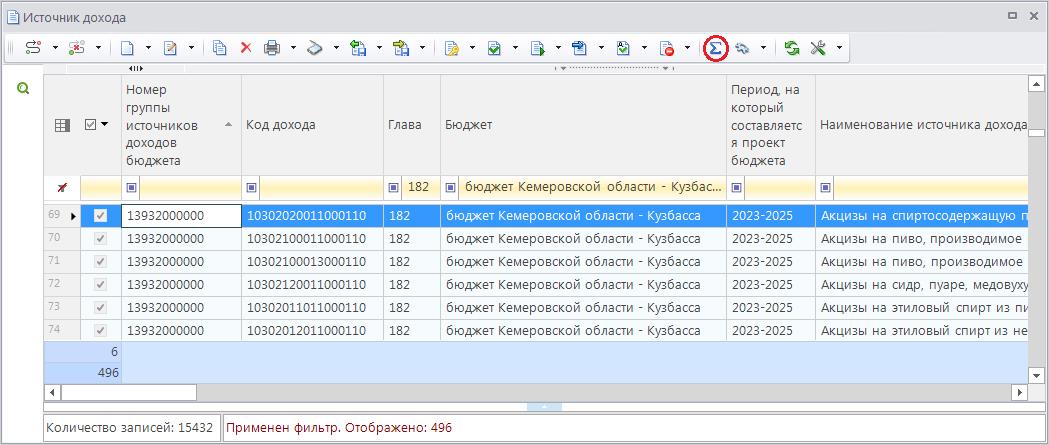Click the Наименование источника дохода column header
1049x445 pixels.
click(922, 125)
